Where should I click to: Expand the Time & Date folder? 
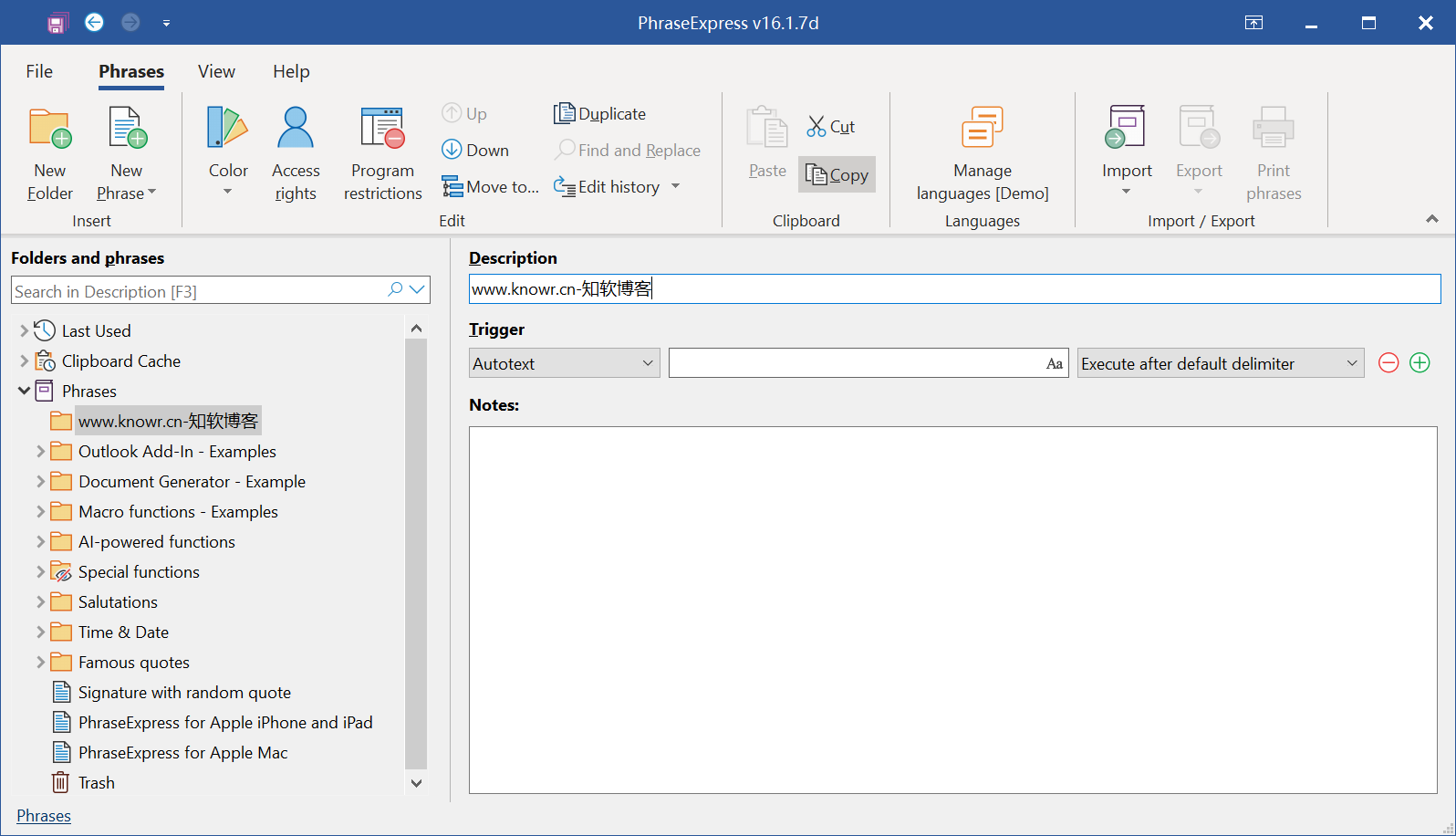[40, 632]
